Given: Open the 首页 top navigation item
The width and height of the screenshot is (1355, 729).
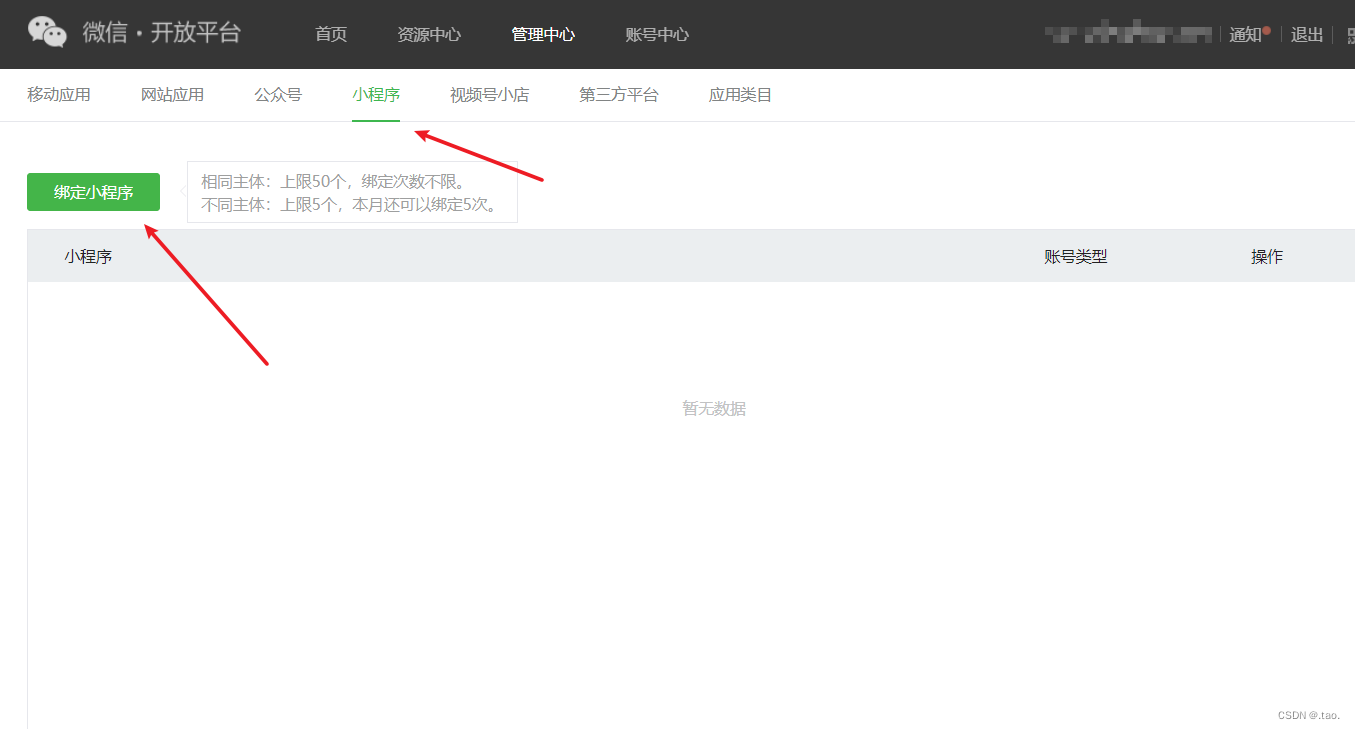Looking at the screenshot, I should point(331,34).
